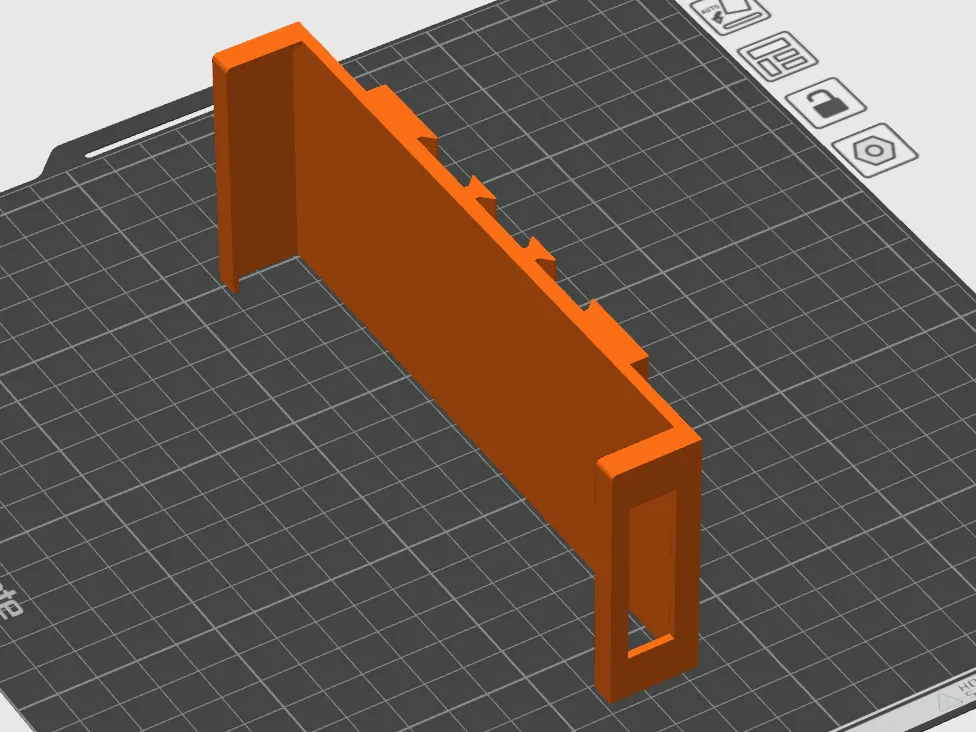The image size is (976, 732).
Task: Click the arrange objects plate icon
Action: (777, 56)
